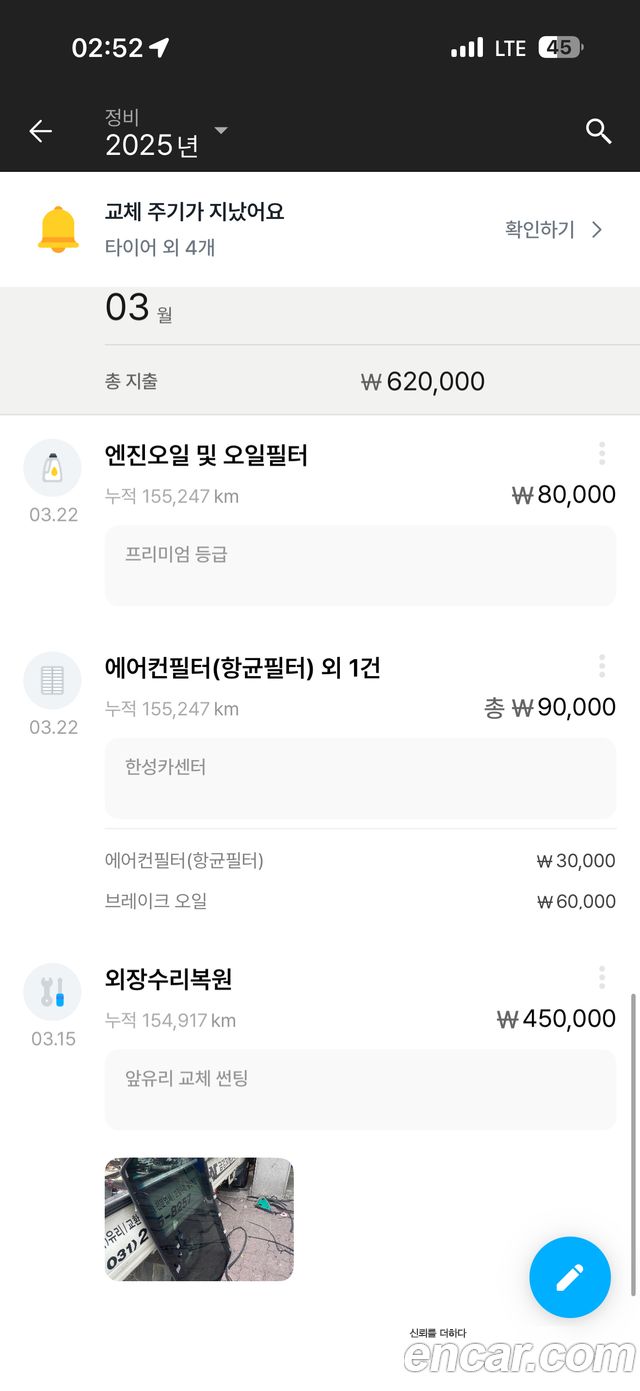Open the windshield replacement photo thumbnail

[x=199, y=1219]
